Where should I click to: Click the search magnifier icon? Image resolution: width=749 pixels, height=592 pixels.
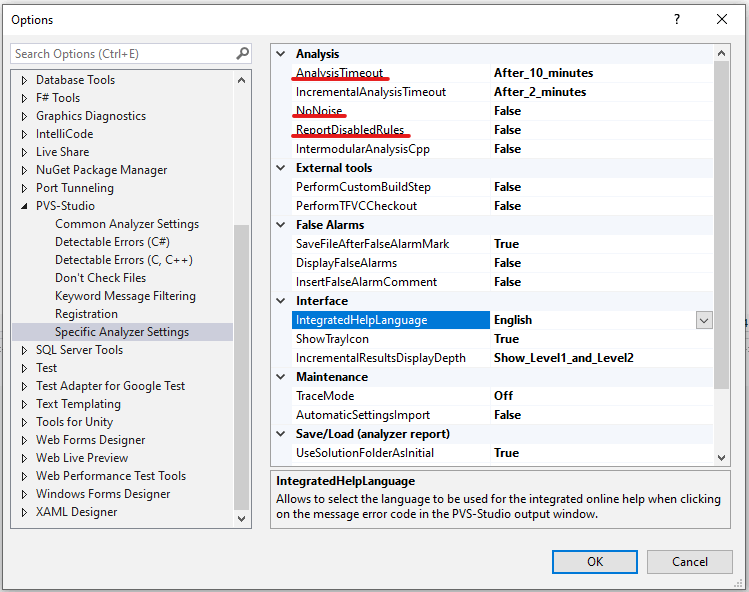pyautogui.click(x=242, y=54)
